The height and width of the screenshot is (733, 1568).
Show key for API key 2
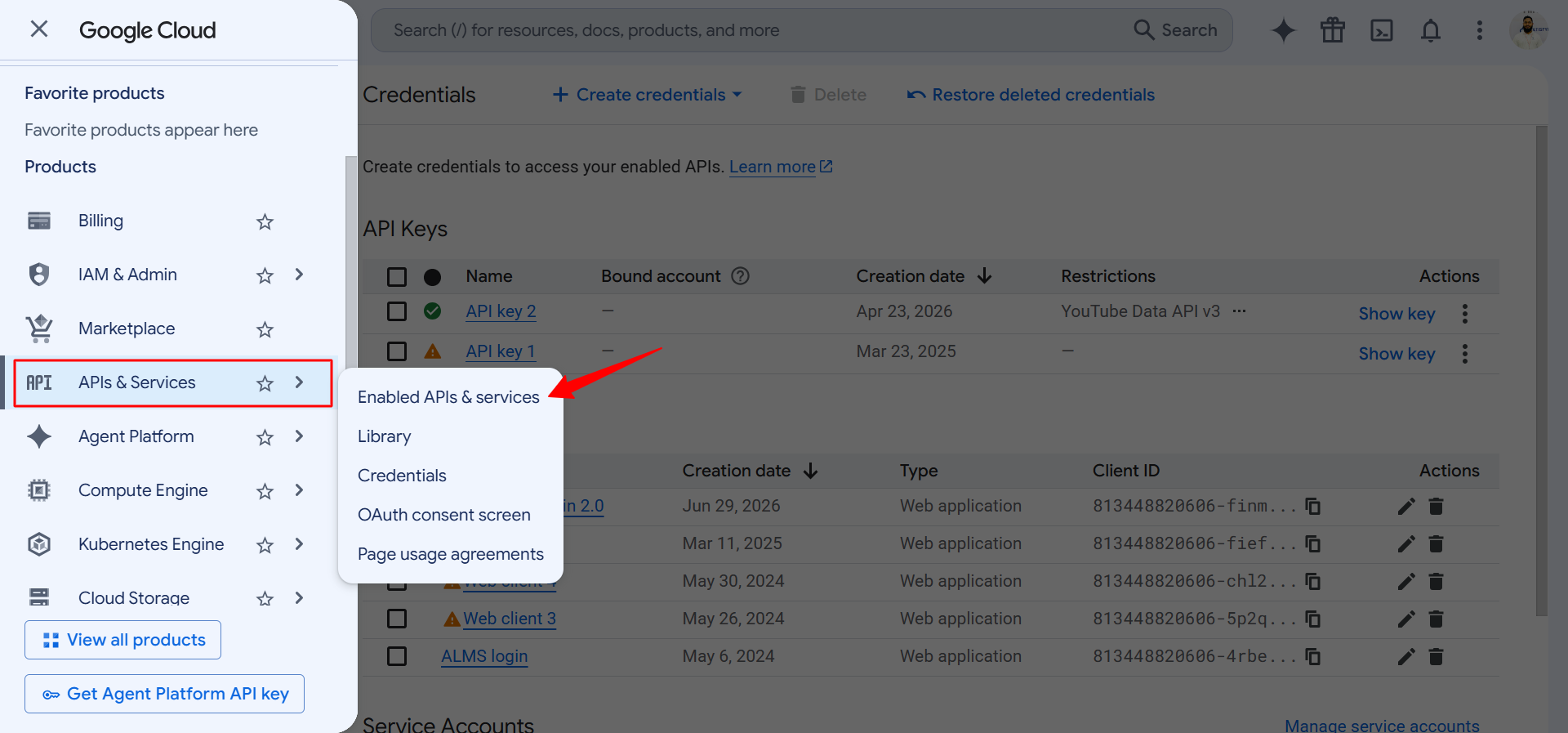[1396, 314]
